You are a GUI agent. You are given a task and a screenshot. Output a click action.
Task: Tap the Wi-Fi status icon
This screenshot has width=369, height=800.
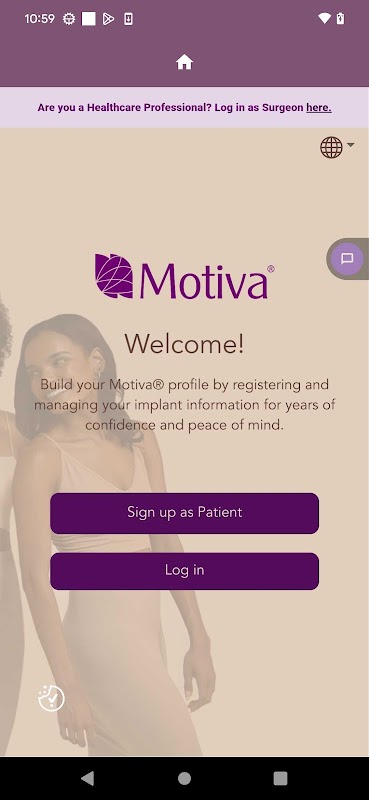324,19
